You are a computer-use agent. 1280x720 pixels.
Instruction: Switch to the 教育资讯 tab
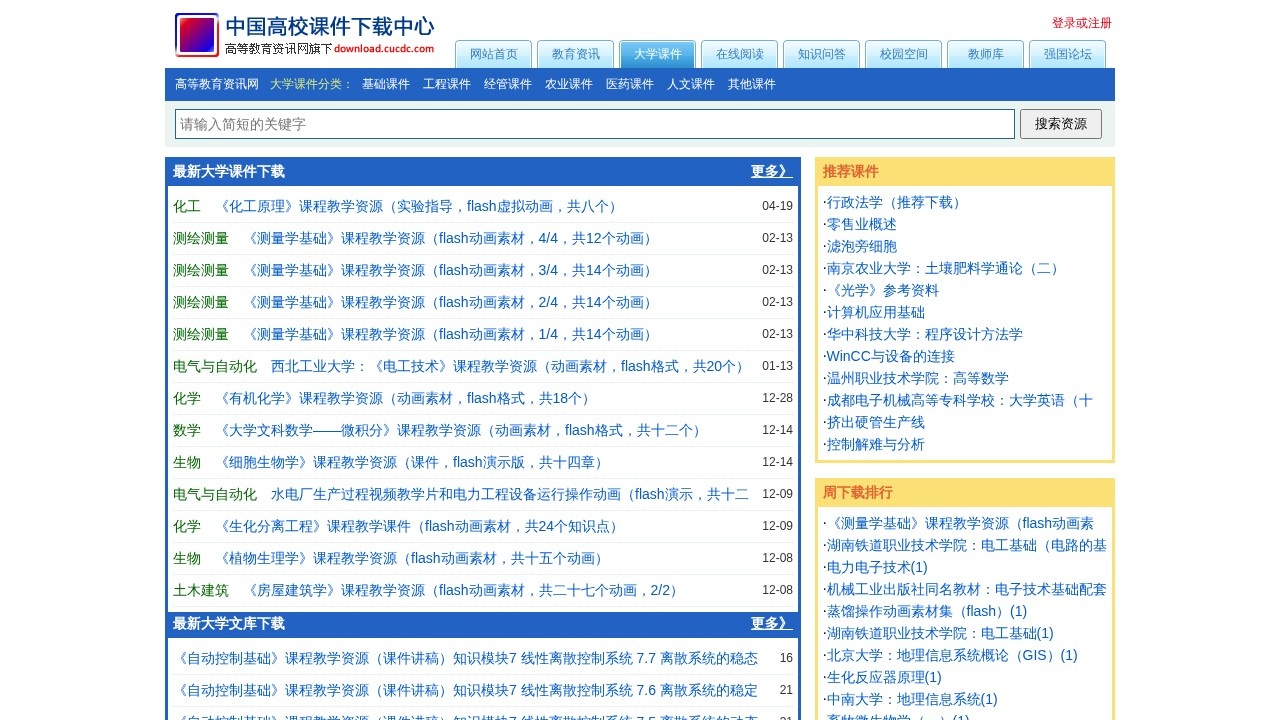coord(576,54)
